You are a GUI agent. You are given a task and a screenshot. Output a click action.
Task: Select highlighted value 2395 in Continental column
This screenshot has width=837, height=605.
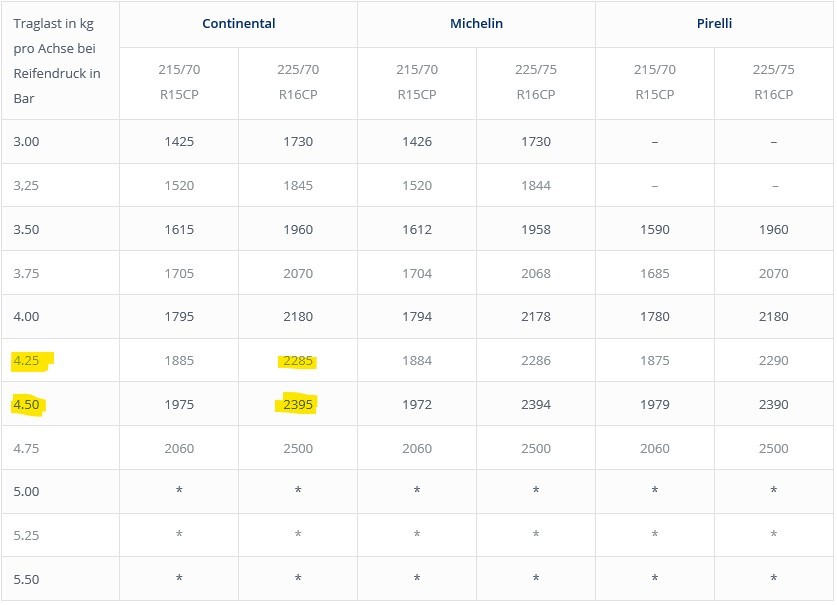tap(298, 404)
